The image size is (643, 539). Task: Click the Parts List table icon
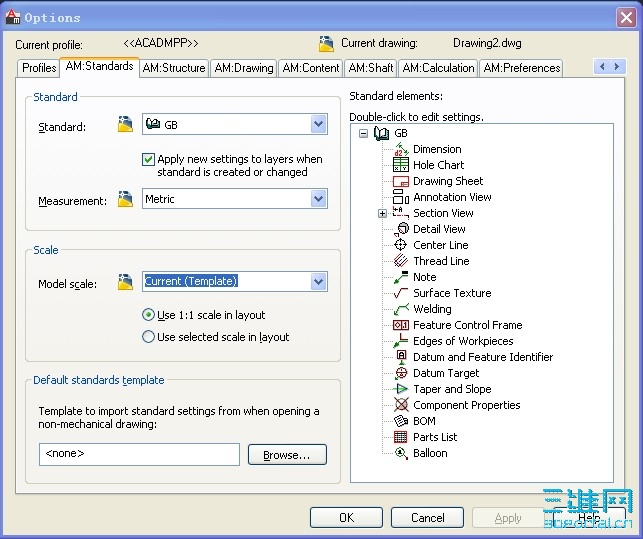click(401, 437)
